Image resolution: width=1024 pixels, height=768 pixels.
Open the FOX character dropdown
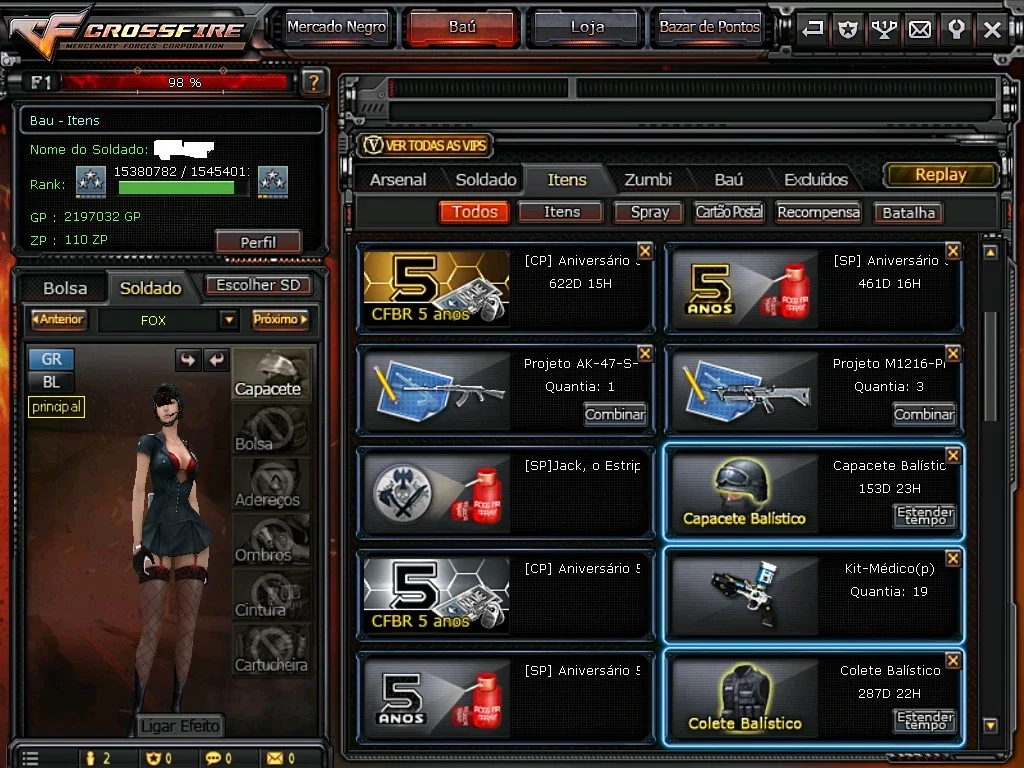click(228, 320)
